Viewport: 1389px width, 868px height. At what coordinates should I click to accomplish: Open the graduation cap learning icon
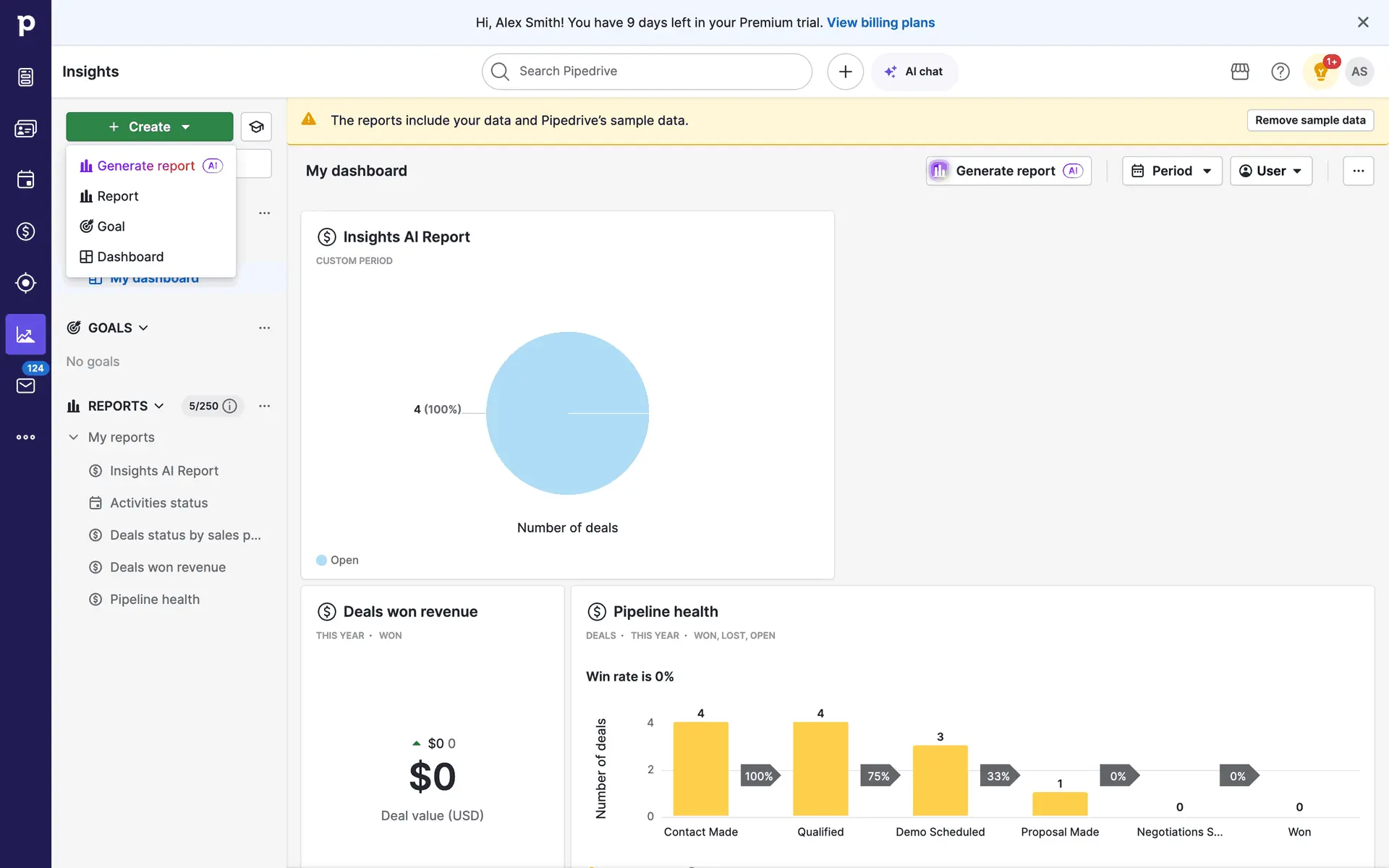click(x=256, y=127)
